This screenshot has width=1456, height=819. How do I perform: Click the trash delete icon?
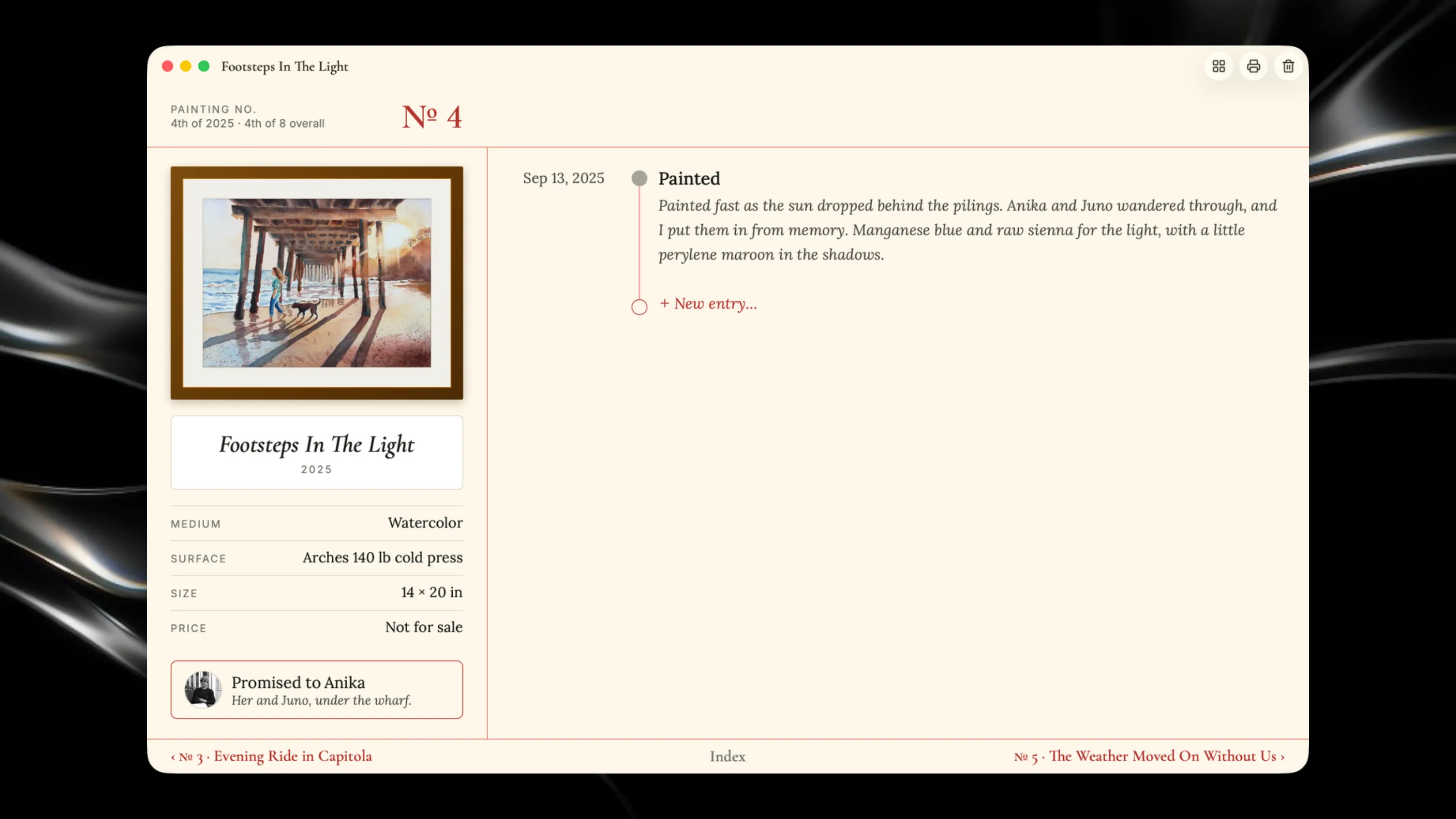[x=1288, y=66]
